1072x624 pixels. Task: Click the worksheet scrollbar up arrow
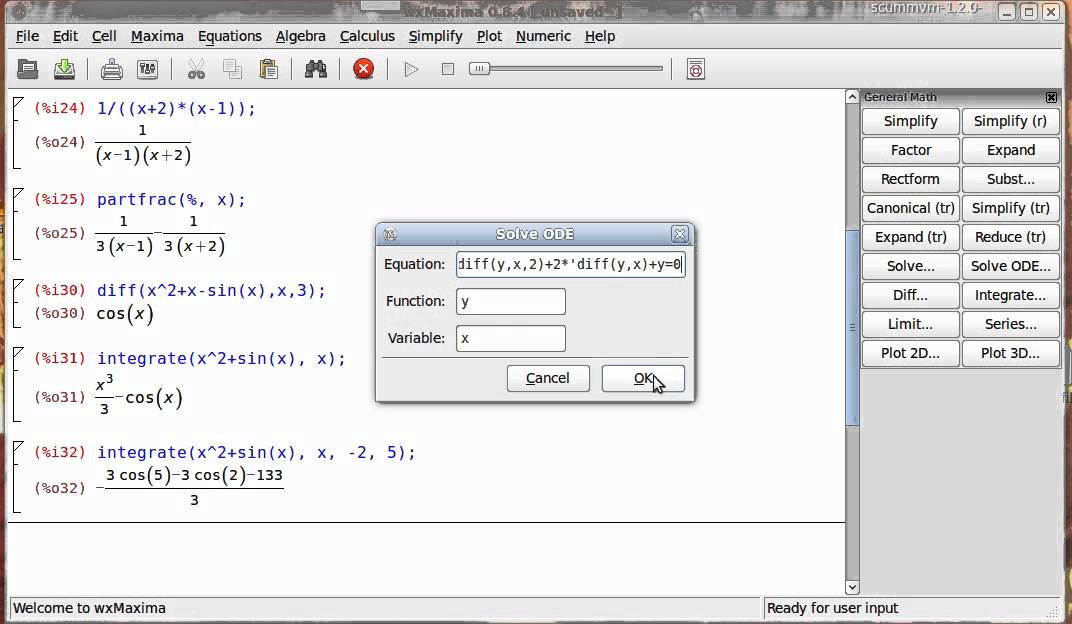[x=852, y=97]
